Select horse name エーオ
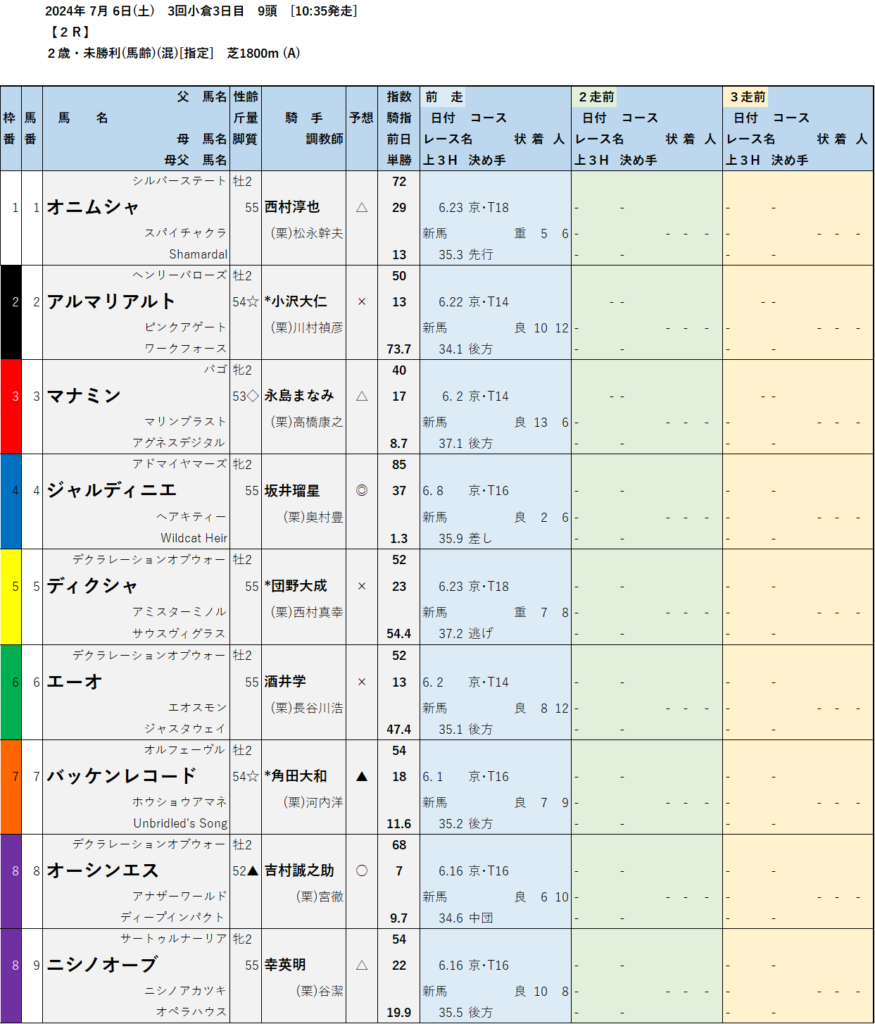 tap(74, 681)
